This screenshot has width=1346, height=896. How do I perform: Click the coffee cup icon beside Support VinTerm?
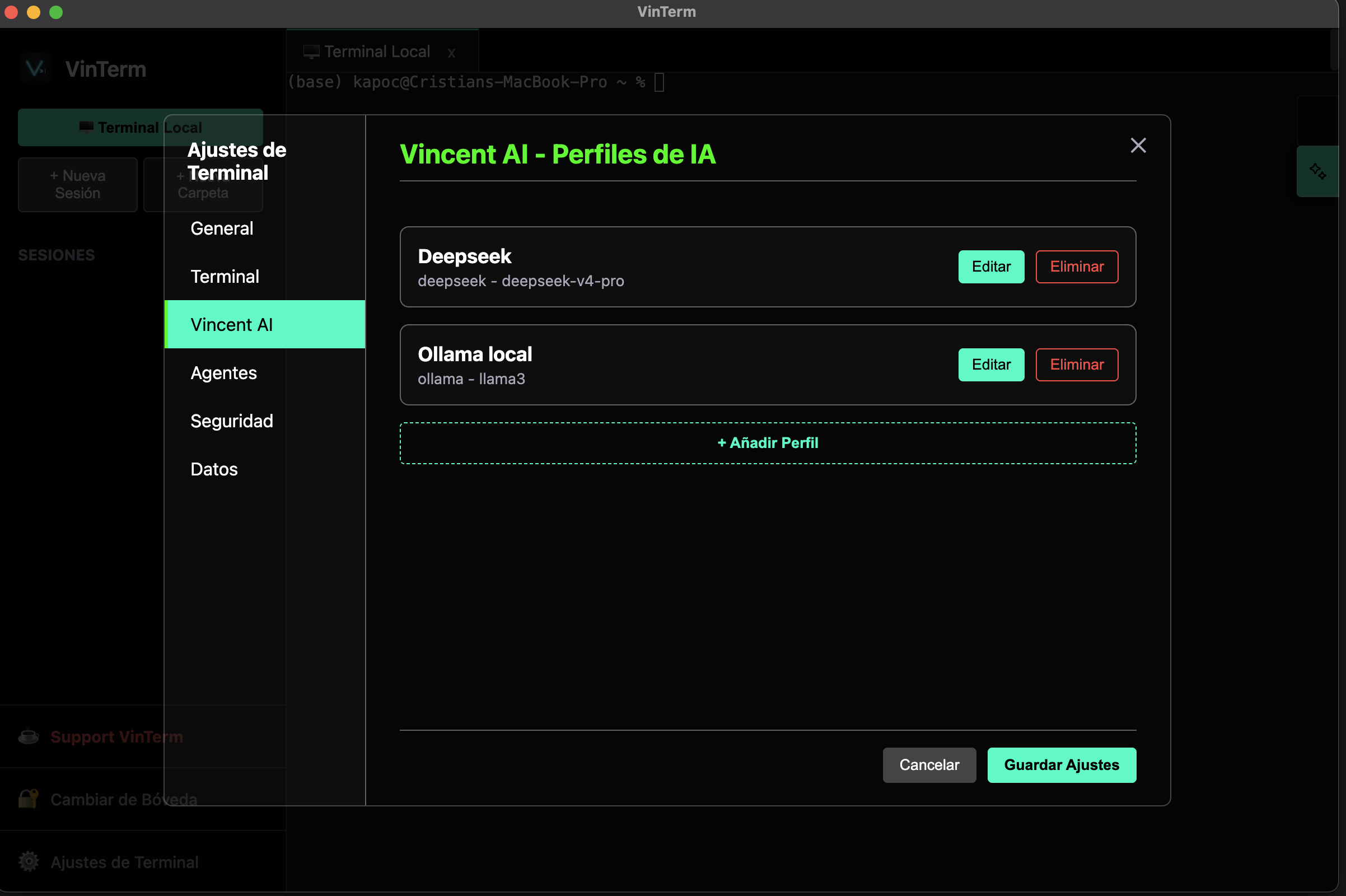point(29,736)
